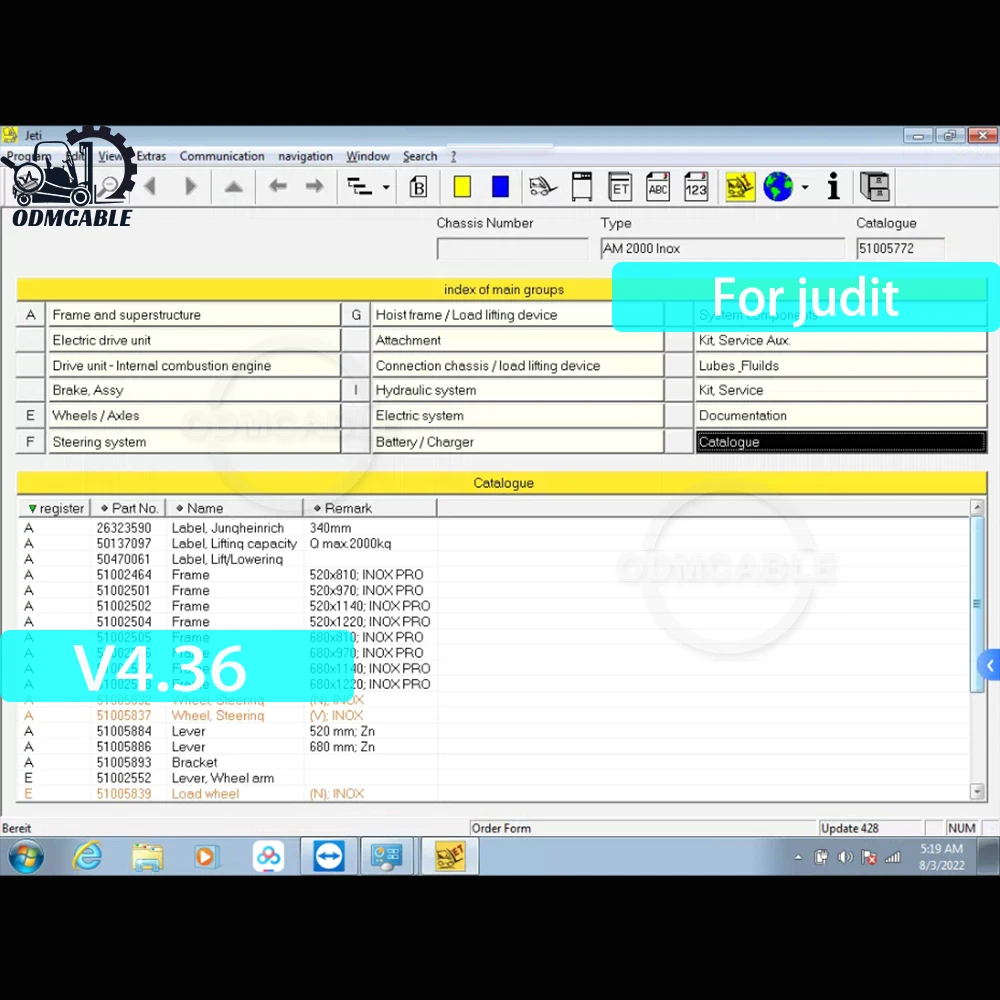Click the left arrow navigation icon
Screen dimensions: 1000x1000
277,186
